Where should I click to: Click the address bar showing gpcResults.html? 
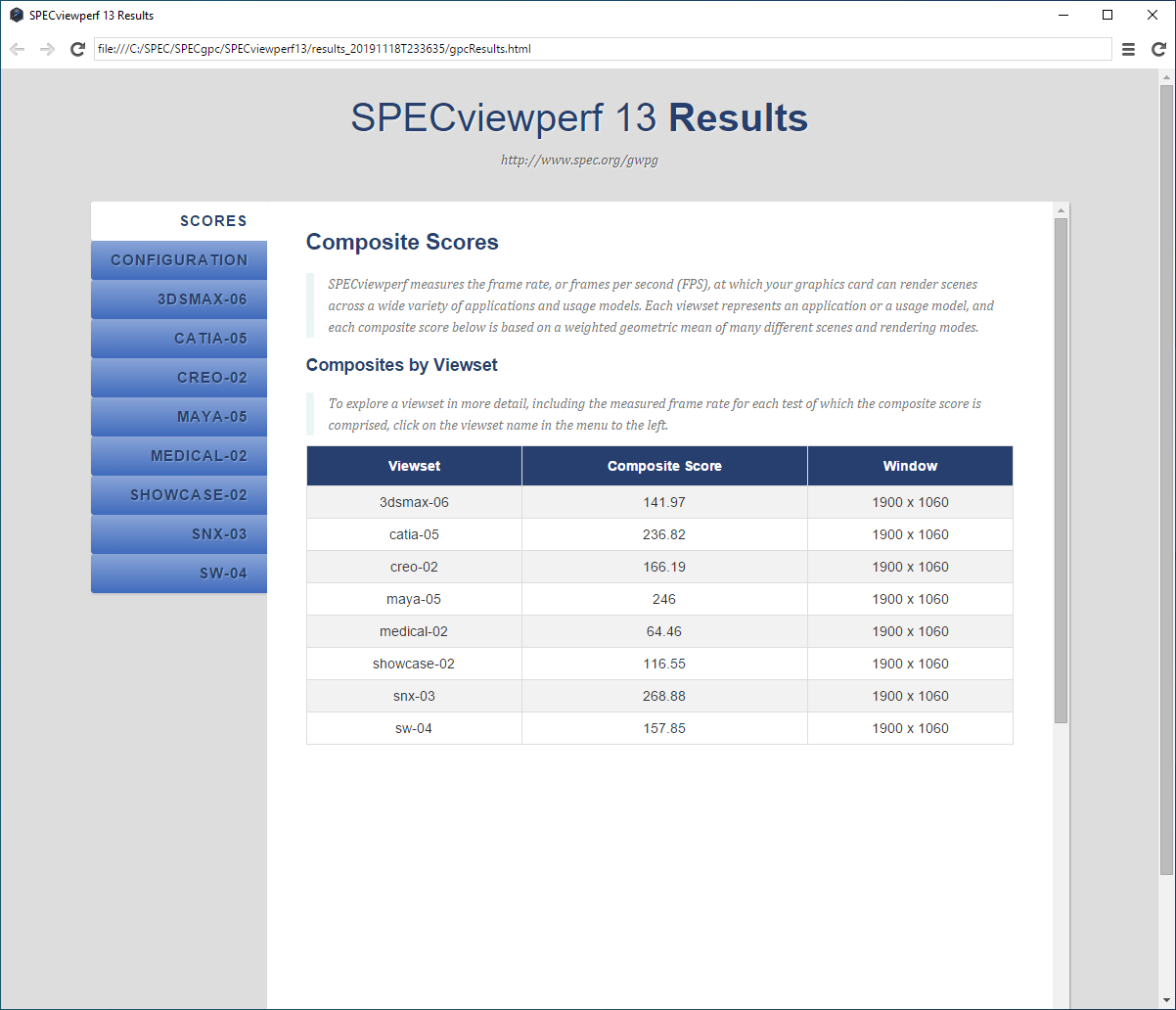coord(603,49)
